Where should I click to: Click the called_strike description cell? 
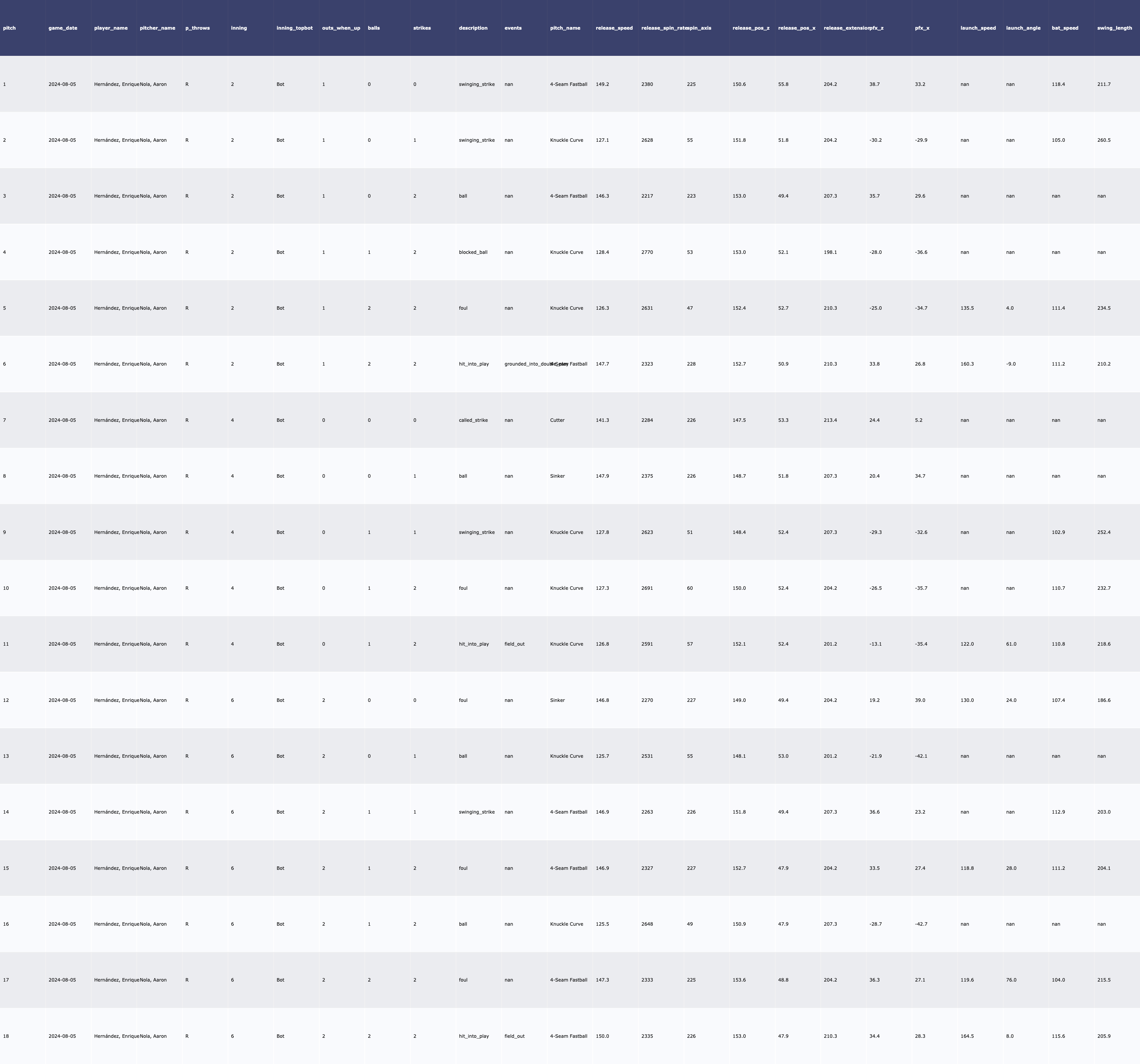473,420
